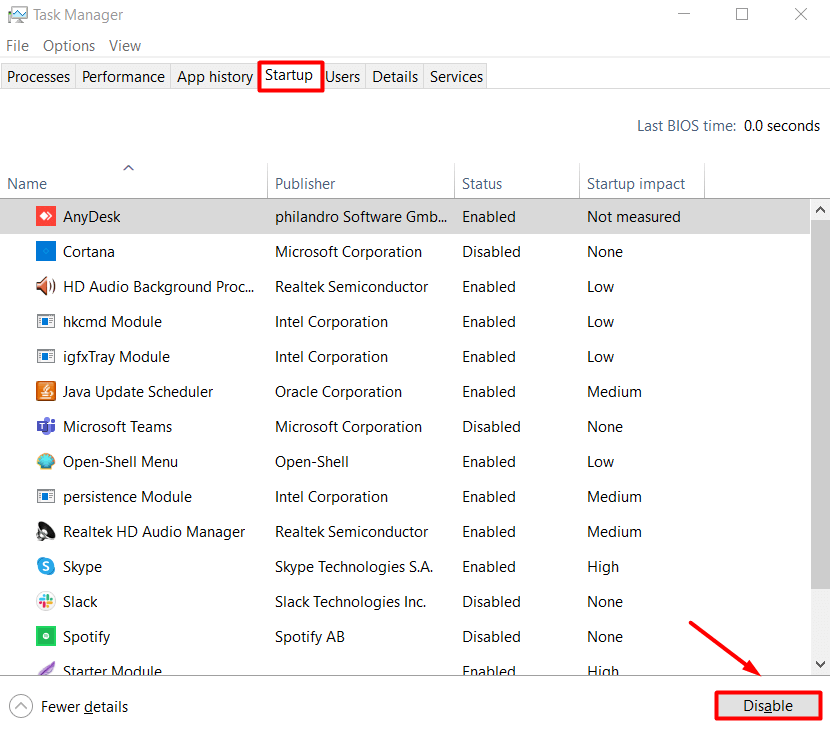Switch to the Services tab

point(456,77)
